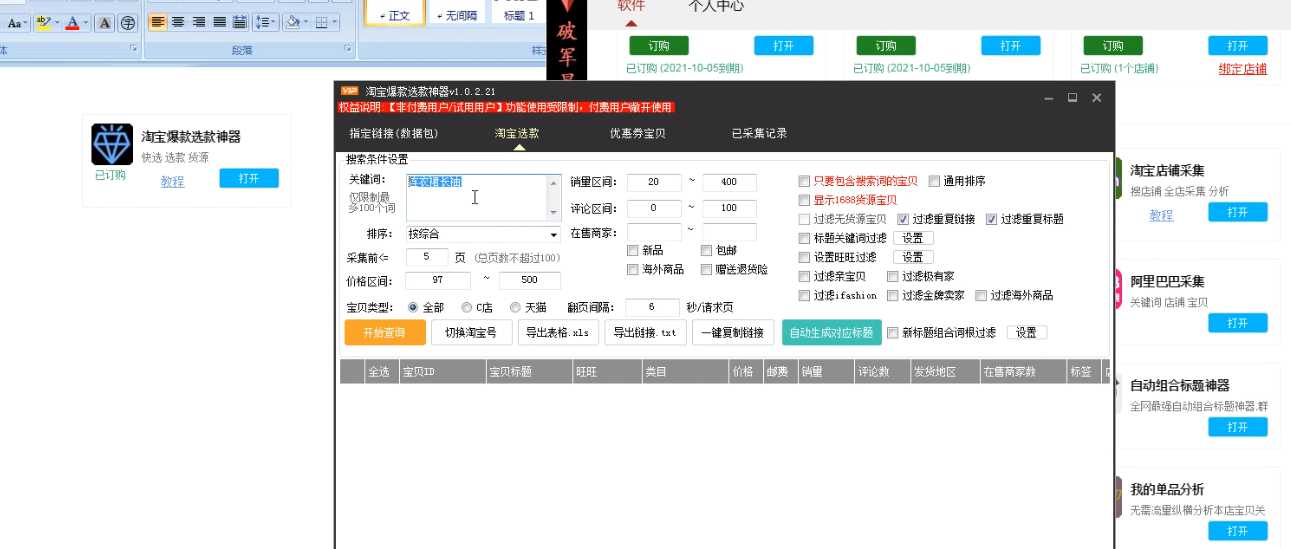Open the borders dropdown arrow
The height and width of the screenshot is (549, 1291).
click(334, 22)
